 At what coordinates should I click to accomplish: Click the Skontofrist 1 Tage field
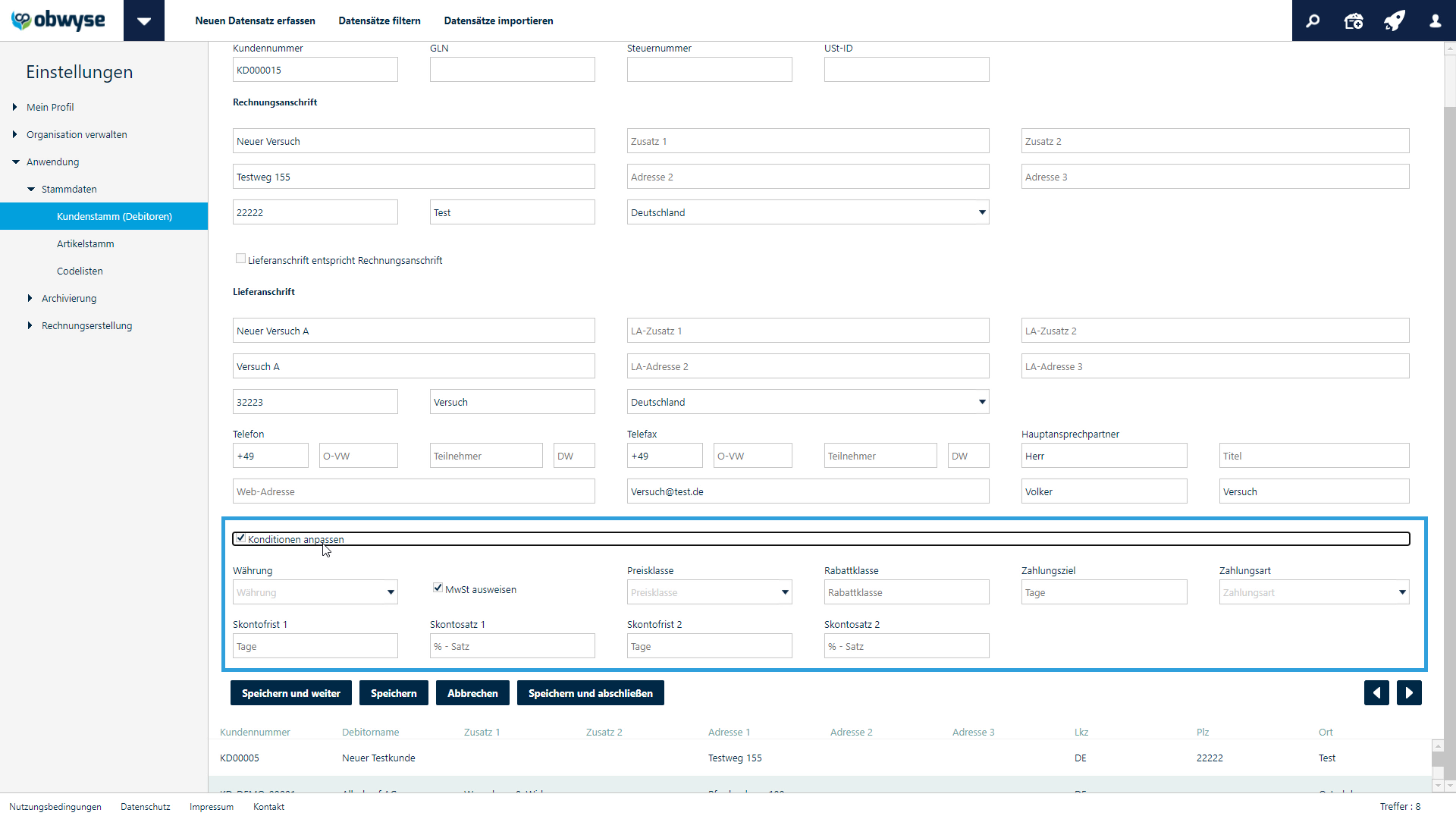pos(315,646)
